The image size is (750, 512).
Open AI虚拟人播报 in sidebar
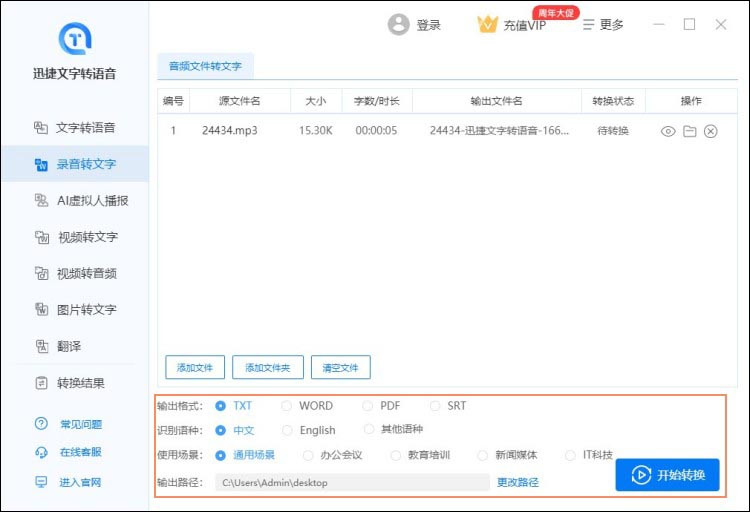75,200
